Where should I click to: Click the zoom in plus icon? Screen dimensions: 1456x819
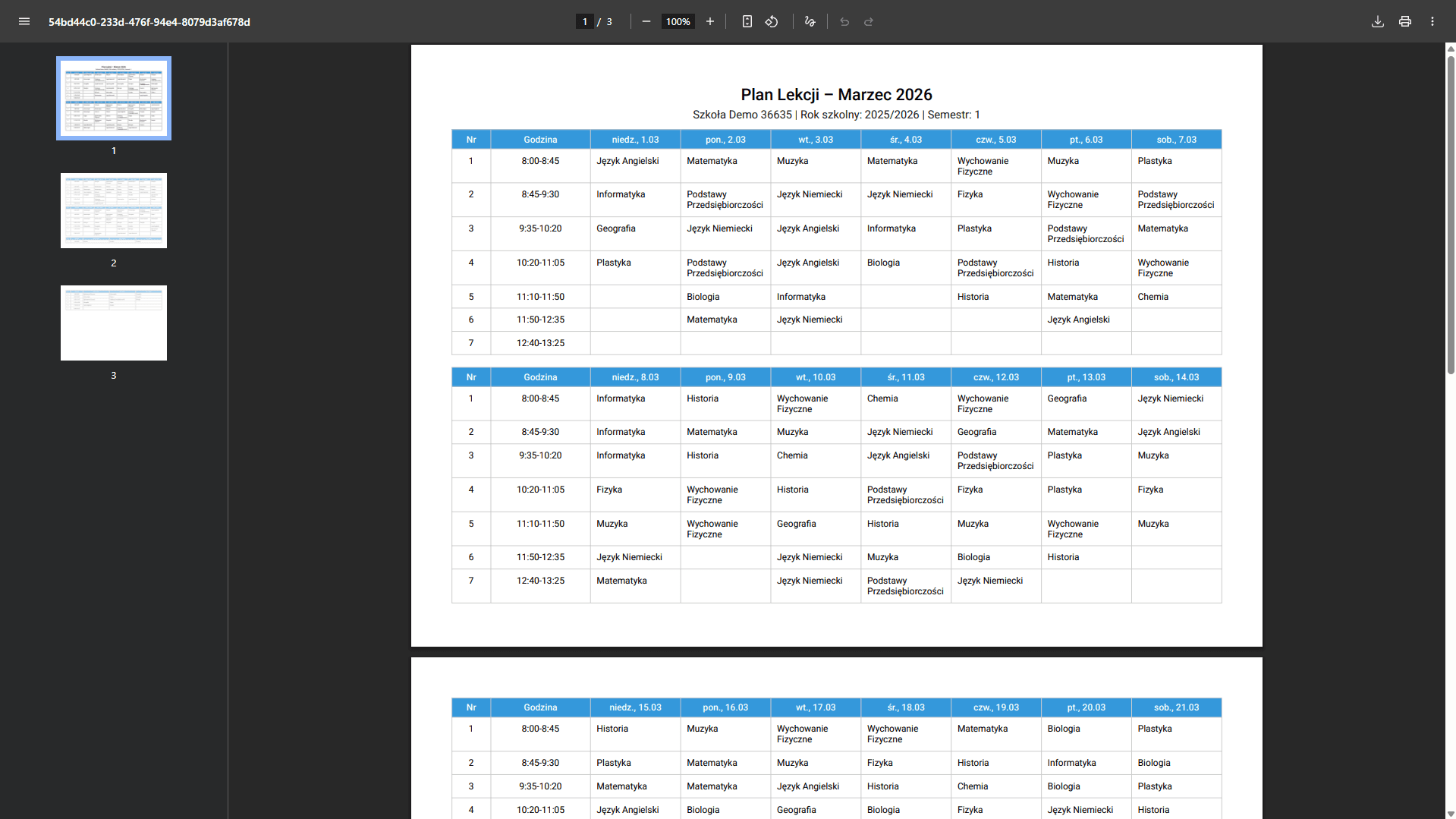pyautogui.click(x=710, y=21)
